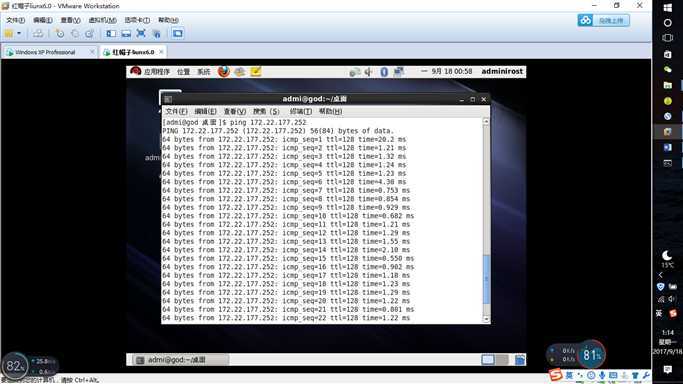Launch Firefox from the GNOME panel
Image resolution: width=683 pixels, height=384 pixels.
pos(224,71)
